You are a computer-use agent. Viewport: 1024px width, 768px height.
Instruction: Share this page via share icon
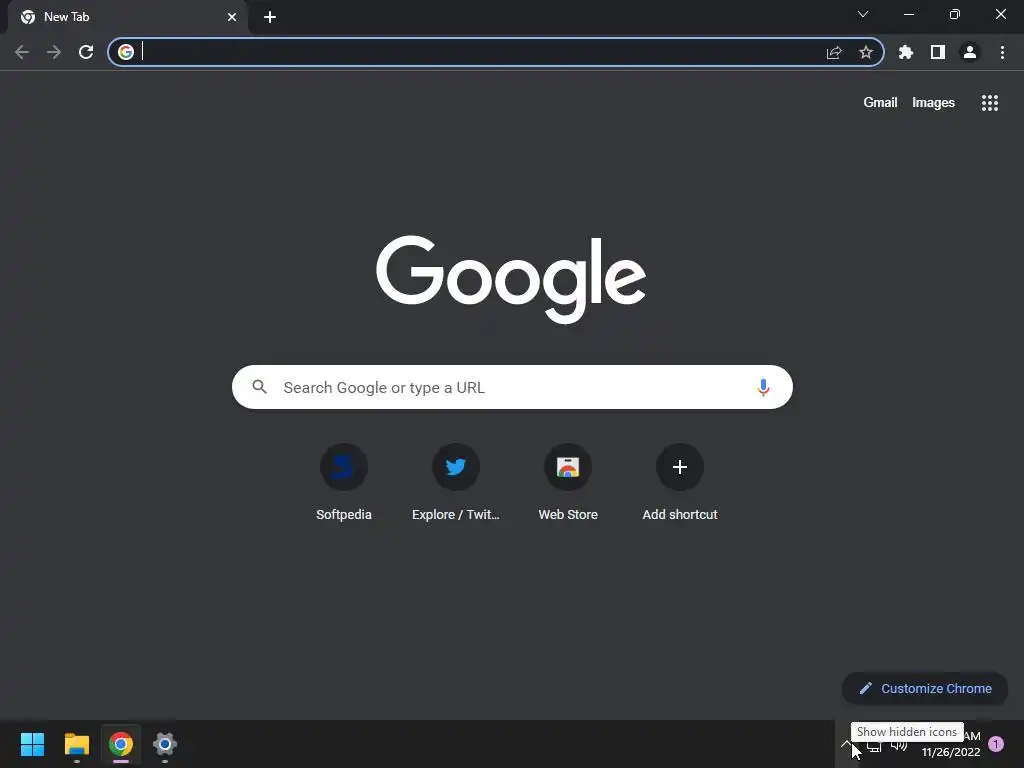click(834, 52)
